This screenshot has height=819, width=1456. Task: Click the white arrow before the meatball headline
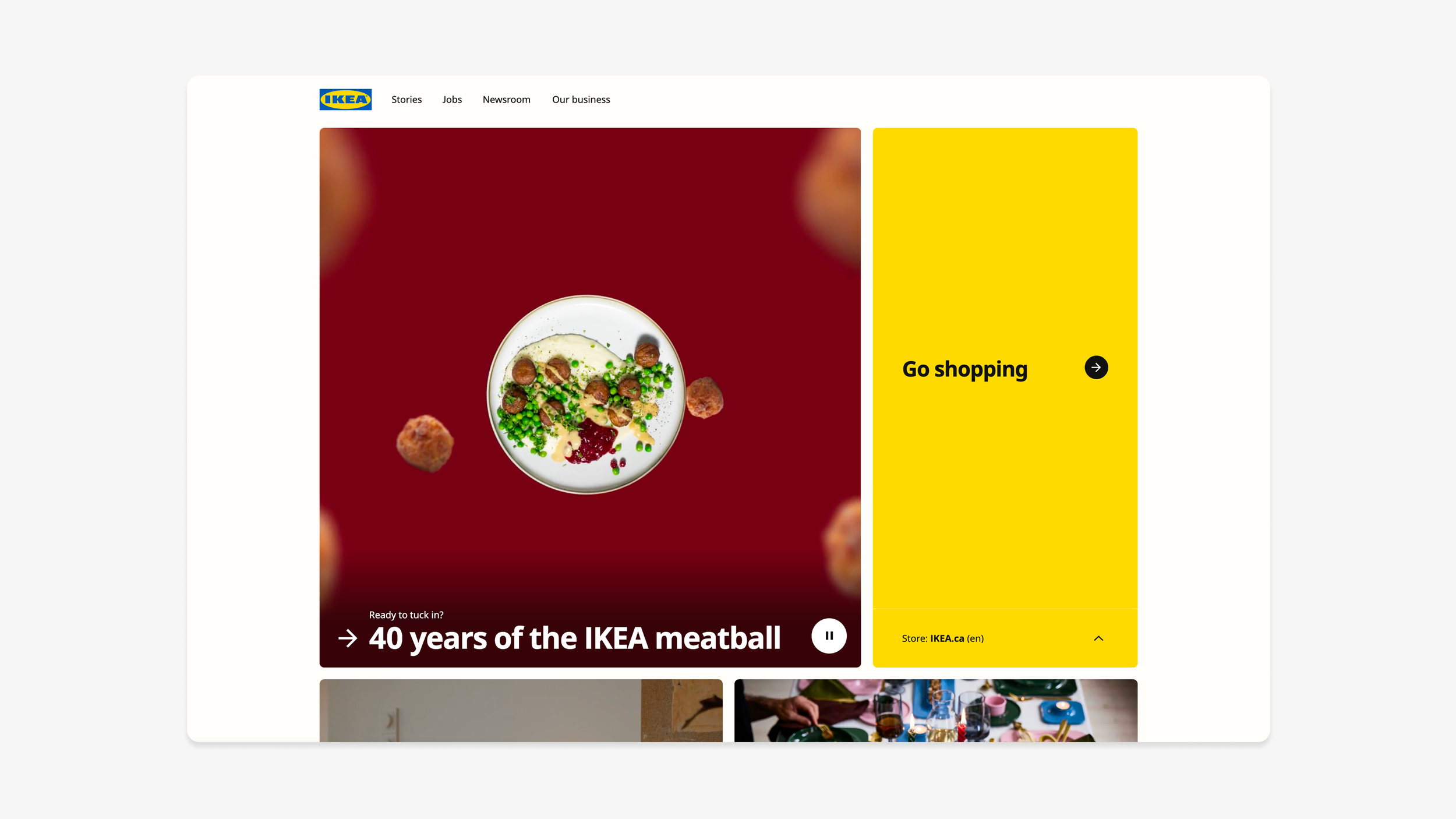point(348,638)
